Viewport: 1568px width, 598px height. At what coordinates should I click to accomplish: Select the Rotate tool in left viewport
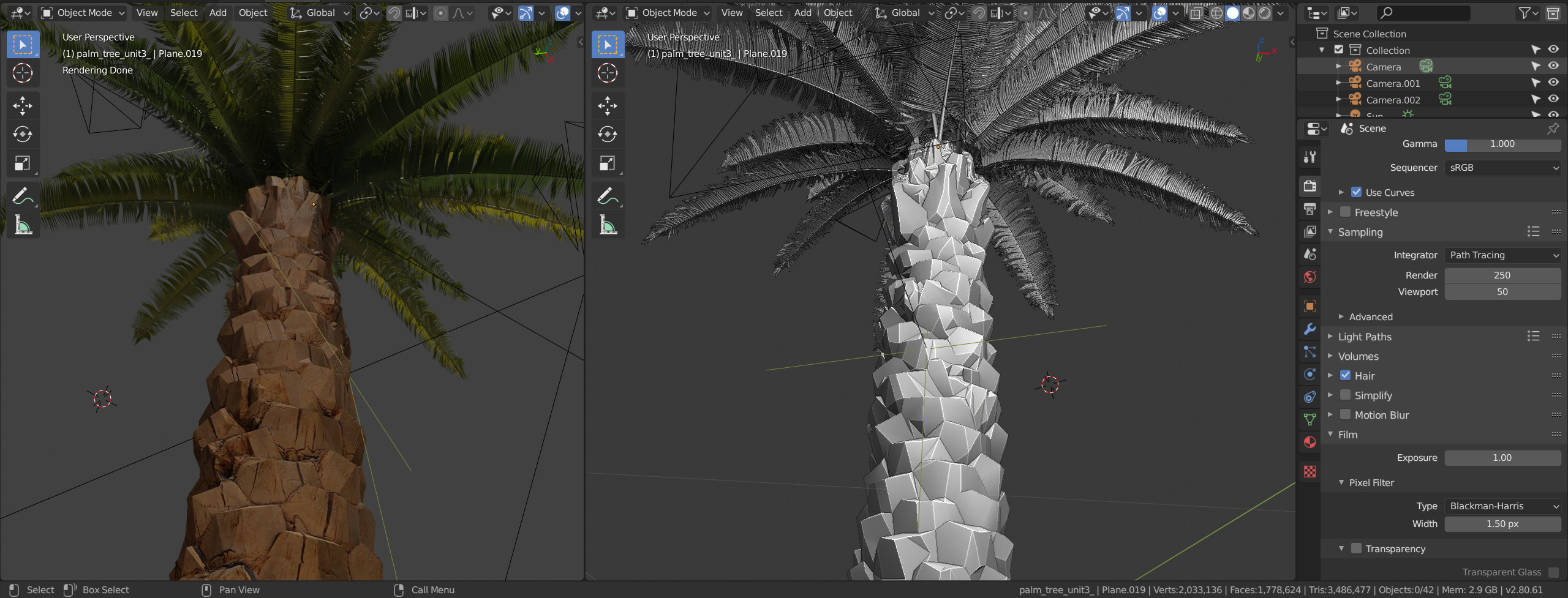(23, 135)
